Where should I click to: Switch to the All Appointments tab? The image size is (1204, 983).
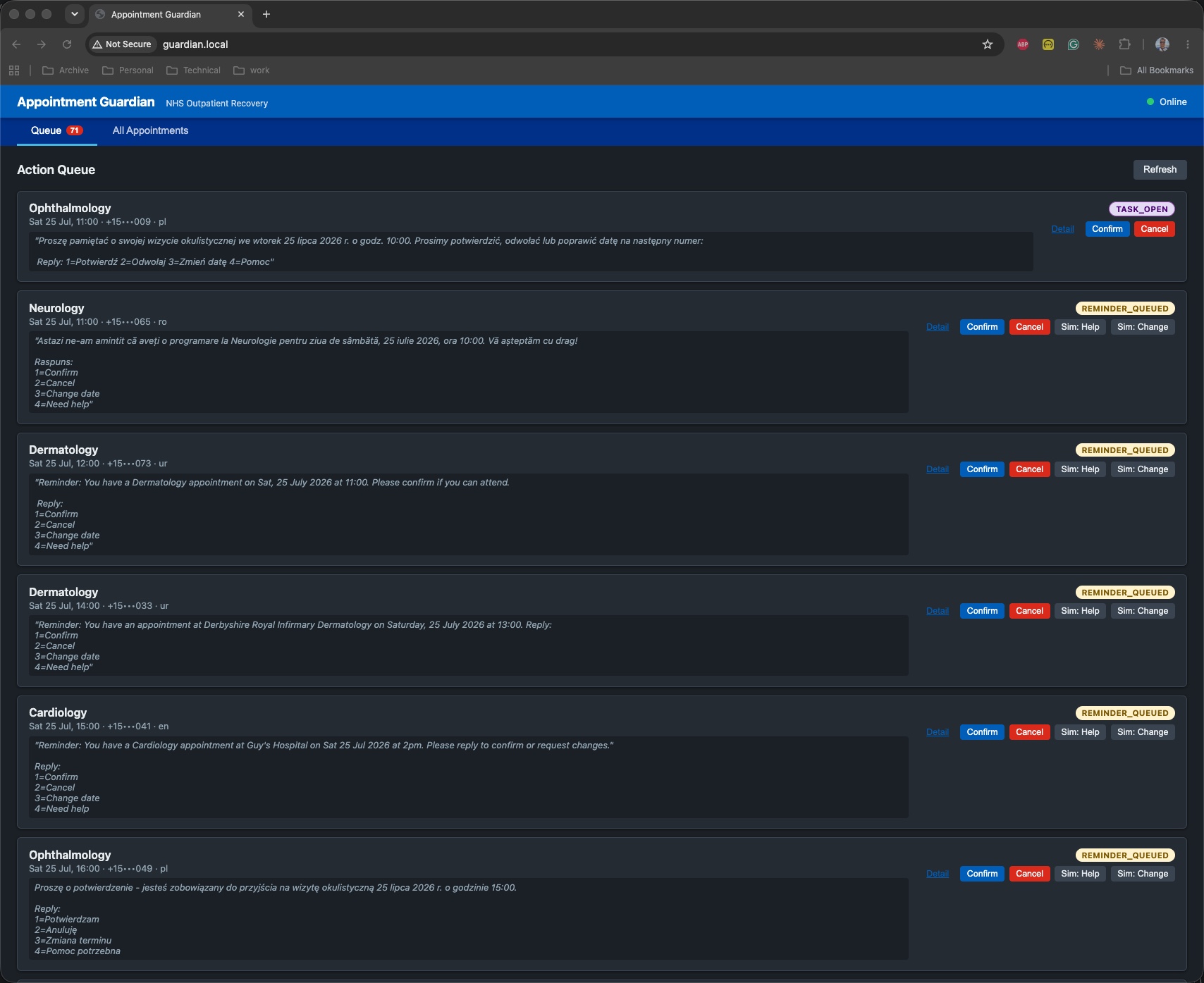pos(150,131)
